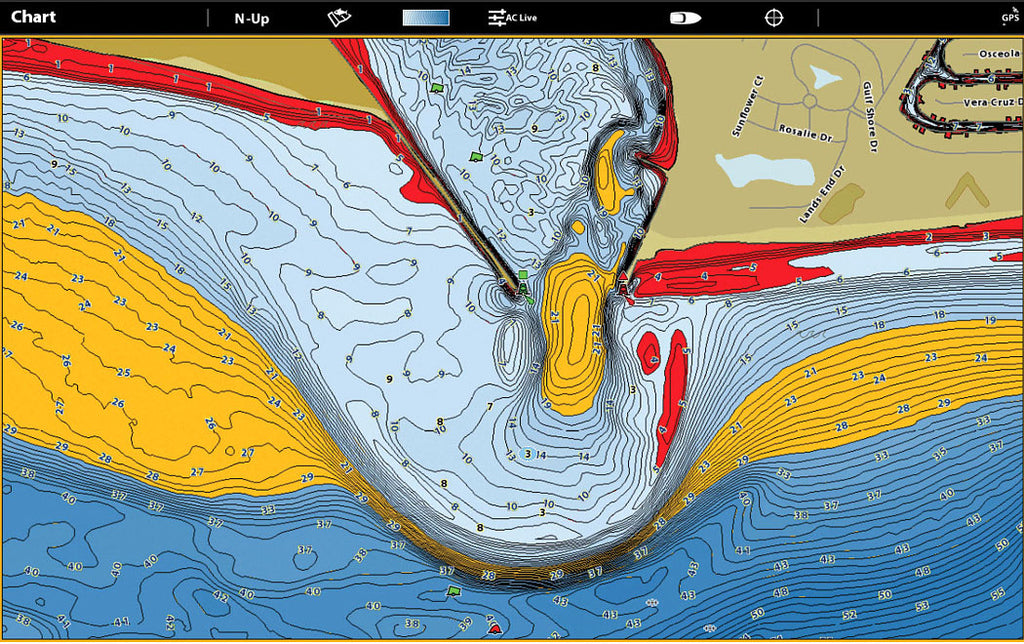The image size is (1024, 644).
Task: Choose the blue depth shading palette swatch
Action: pyautogui.click(x=426, y=18)
